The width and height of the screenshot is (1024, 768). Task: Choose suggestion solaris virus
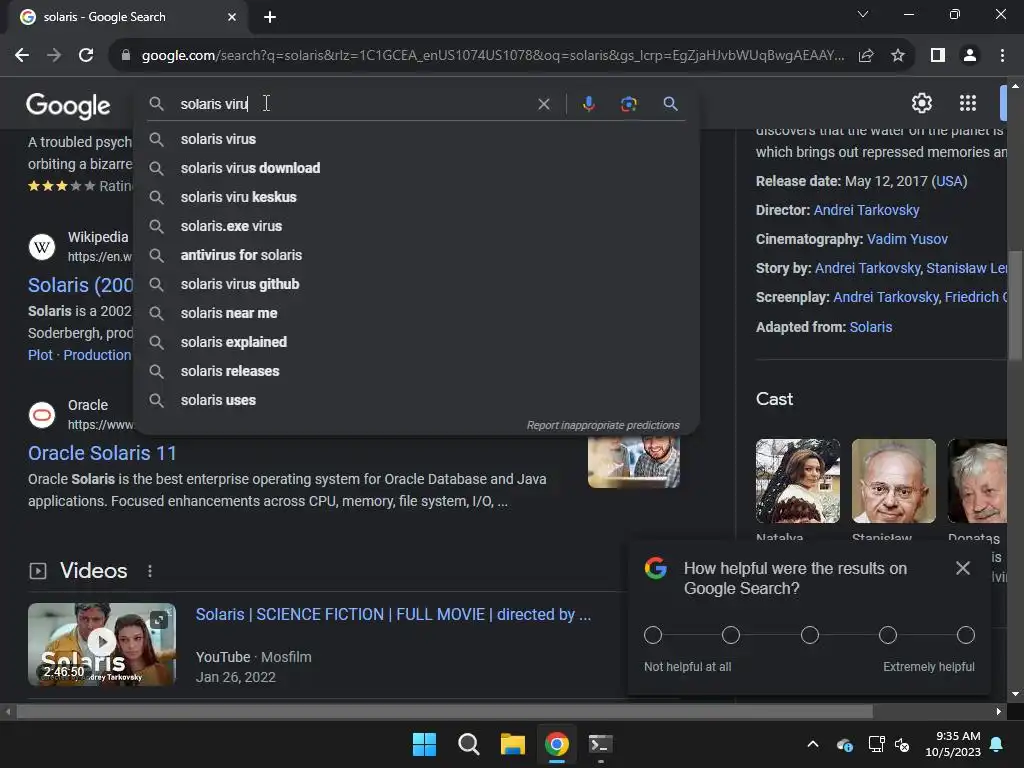[x=416, y=139]
